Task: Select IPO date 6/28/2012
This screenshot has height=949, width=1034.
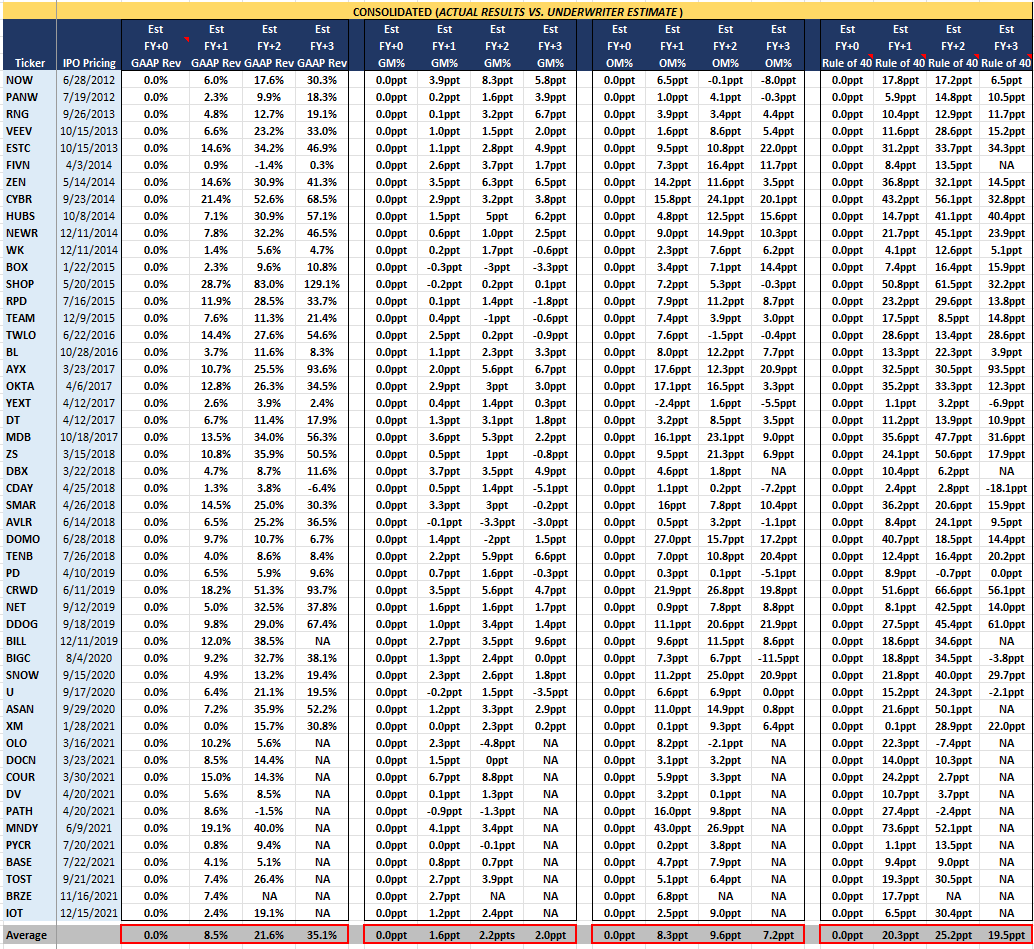Action: [x=89, y=80]
